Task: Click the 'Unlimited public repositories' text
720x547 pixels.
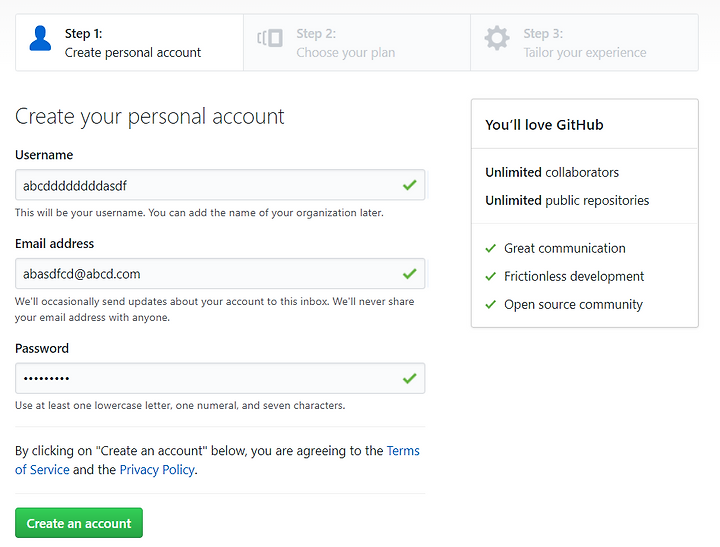Action: pyautogui.click(x=567, y=201)
